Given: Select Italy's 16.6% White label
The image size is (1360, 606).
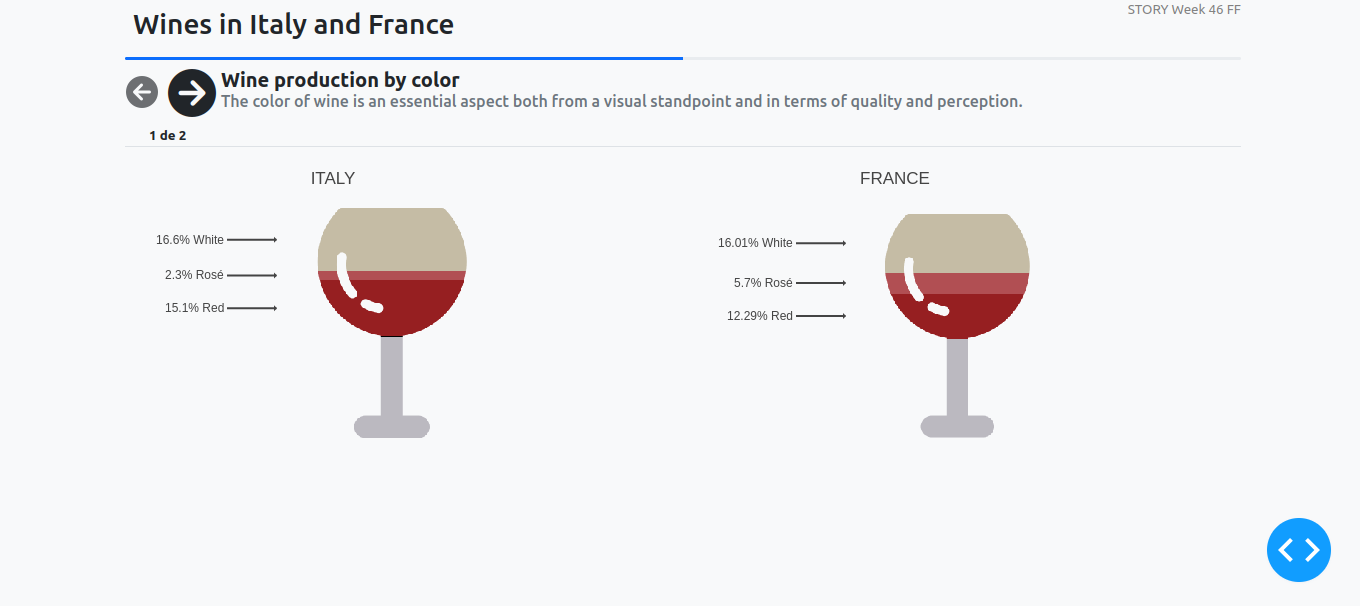Looking at the screenshot, I should tap(190, 240).
